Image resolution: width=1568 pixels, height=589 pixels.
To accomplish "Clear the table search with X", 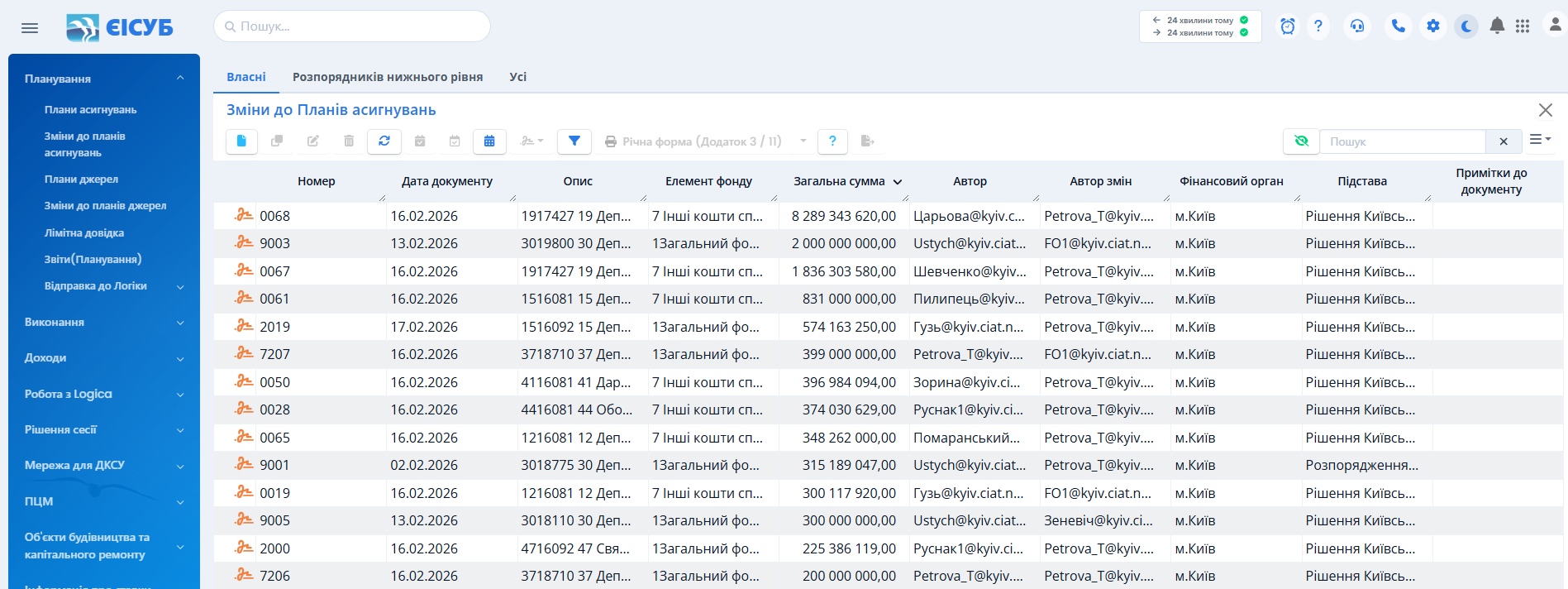I will [1504, 141].
